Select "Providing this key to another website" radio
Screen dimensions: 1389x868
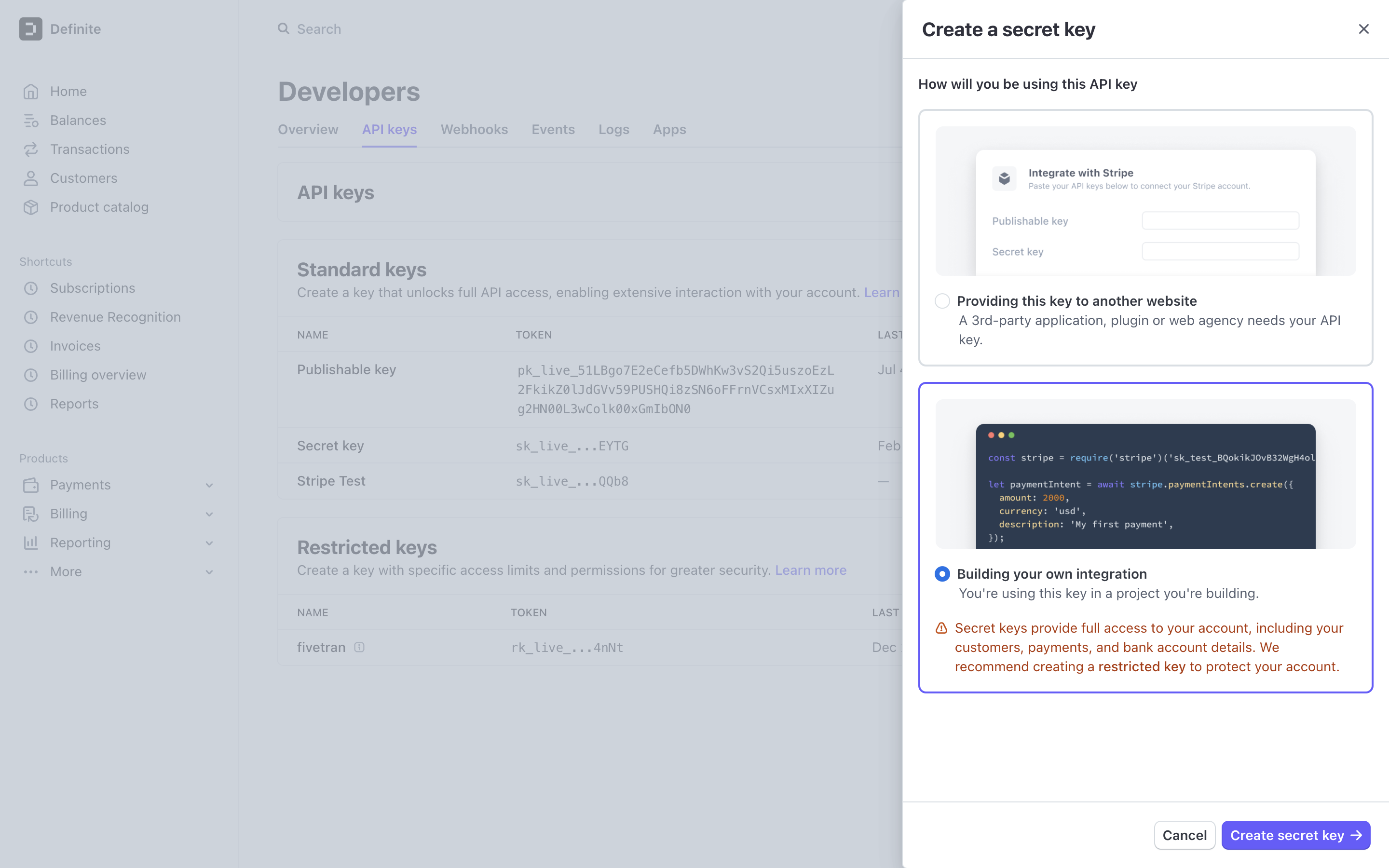(x=942, y=301)
